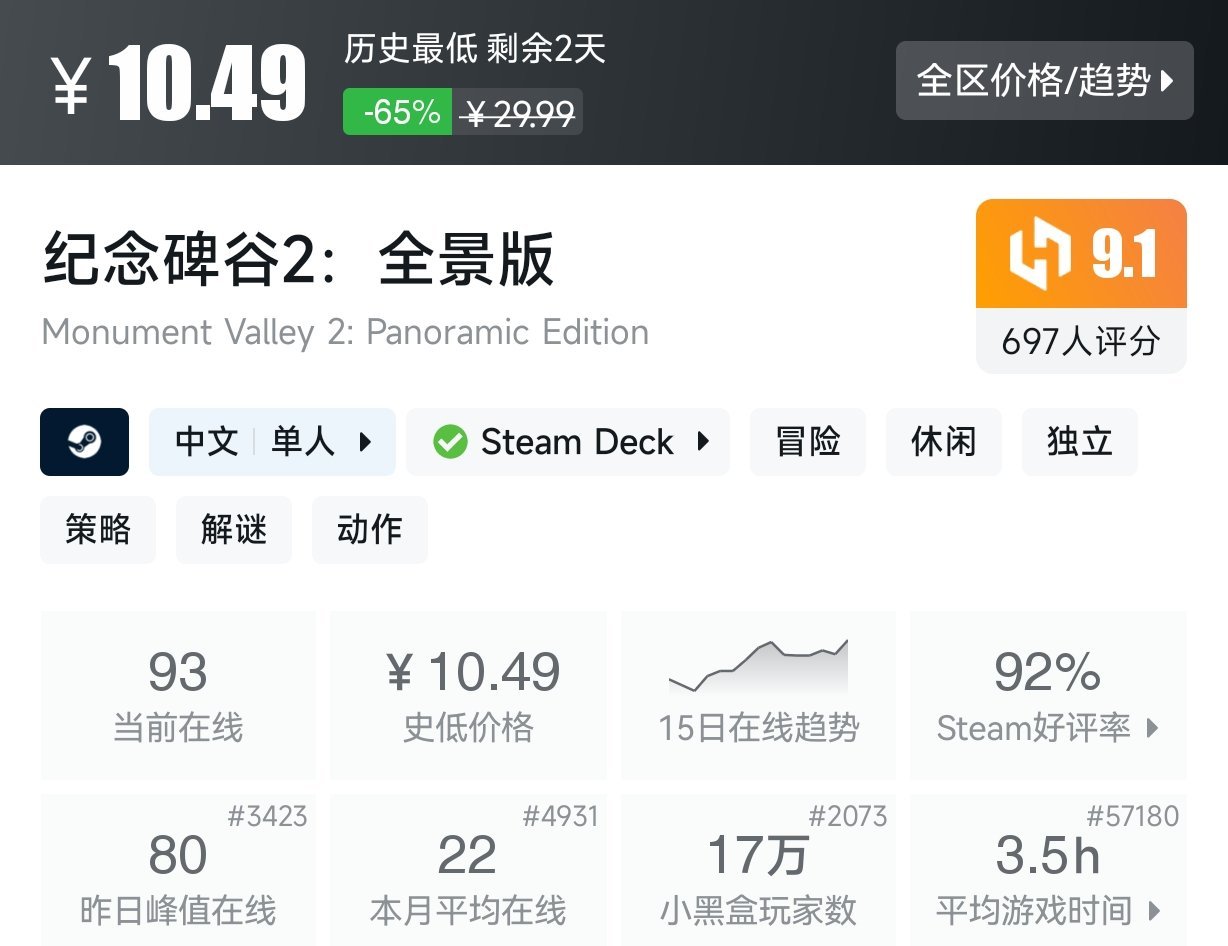Screen dimensions: 1228x946
Task: Open the 全区价格/趋势 regional price menu
Action: click(x=1044, y=83)
